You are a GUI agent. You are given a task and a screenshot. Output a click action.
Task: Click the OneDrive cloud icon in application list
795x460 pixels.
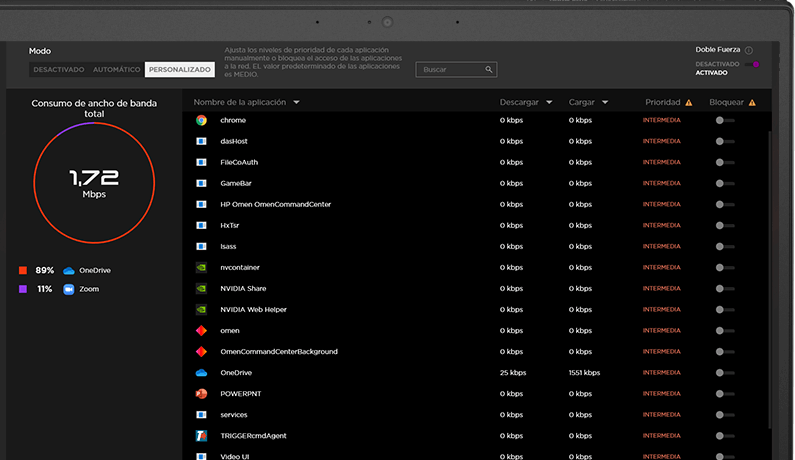201,373
